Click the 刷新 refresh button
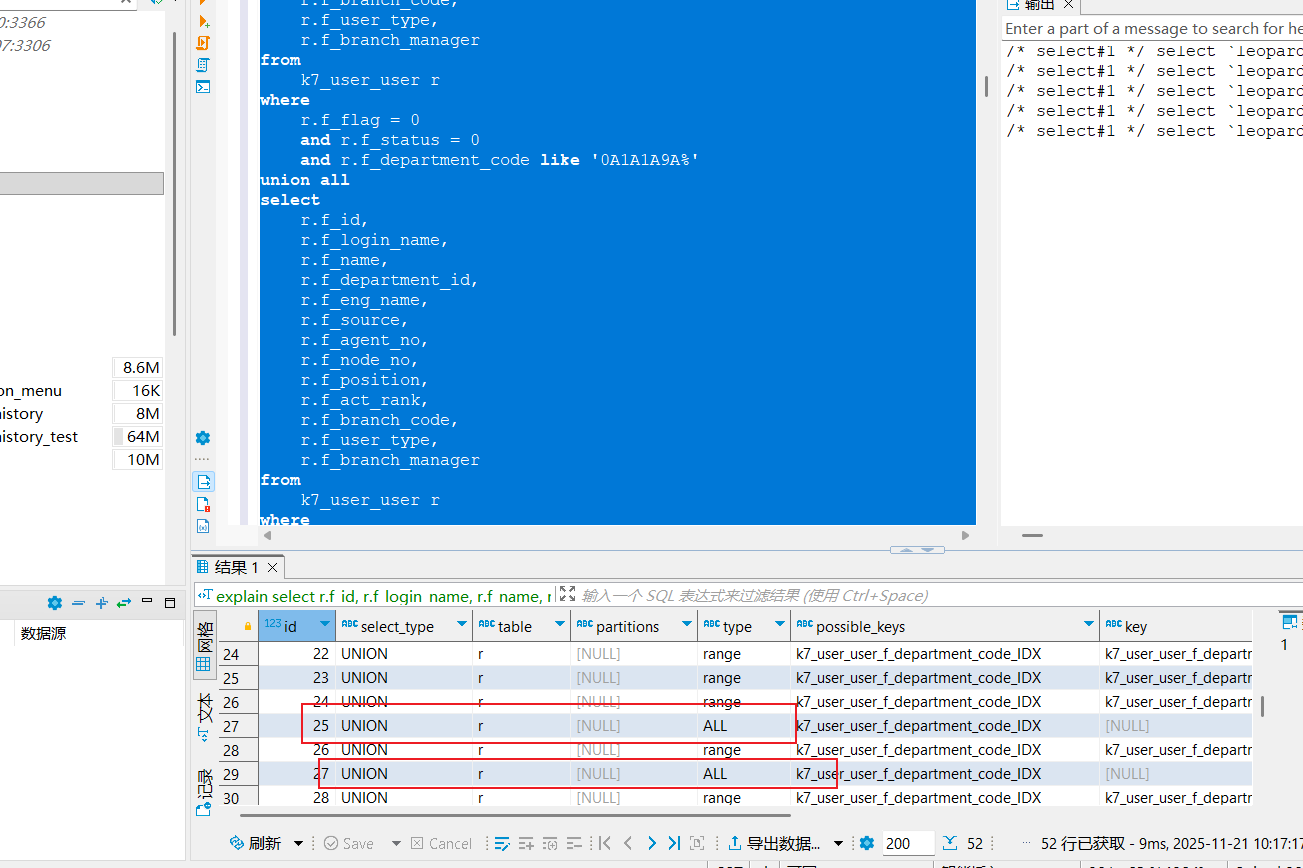Screen dimensions: 1303x868 point(256,843)
